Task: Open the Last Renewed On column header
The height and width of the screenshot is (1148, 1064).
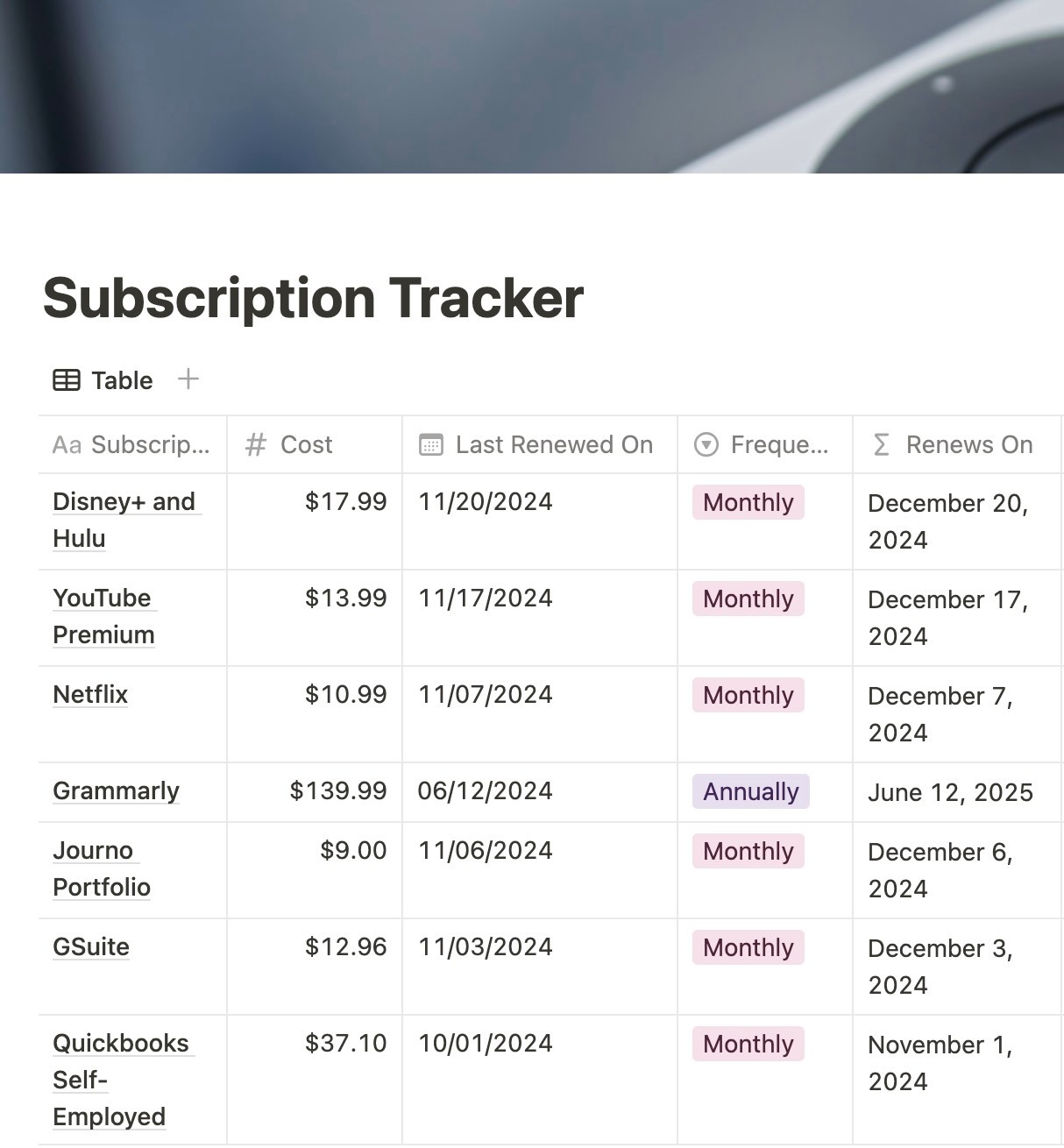Action: (540, 445)
